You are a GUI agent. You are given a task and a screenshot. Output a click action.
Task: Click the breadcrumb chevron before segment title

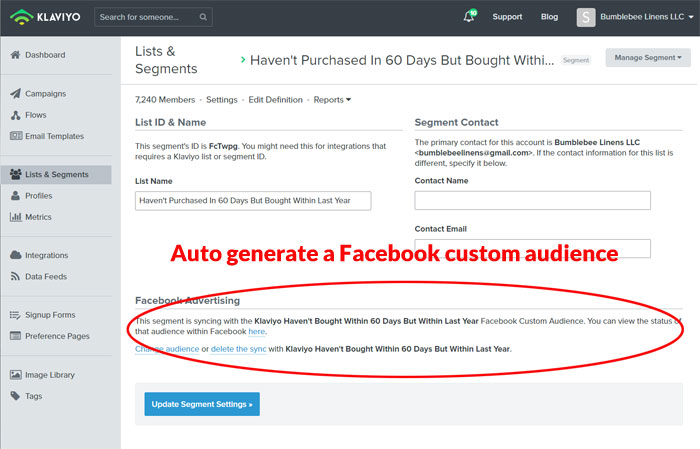pos(243,59)
